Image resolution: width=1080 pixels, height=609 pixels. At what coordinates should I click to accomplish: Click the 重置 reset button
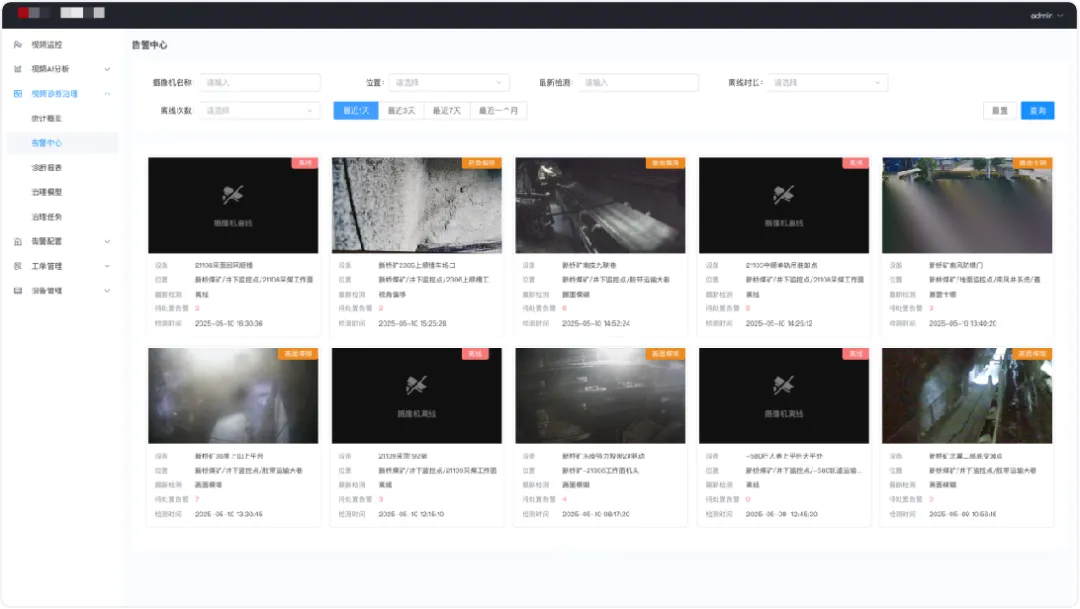pyautogui.click(x=999, y=110)
